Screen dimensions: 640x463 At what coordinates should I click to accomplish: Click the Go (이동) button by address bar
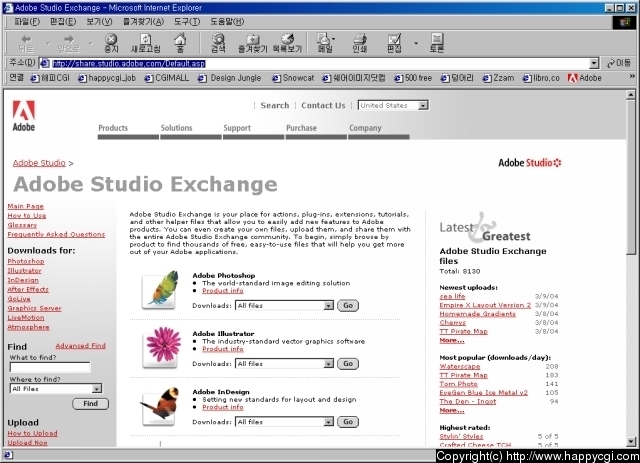pyautogui.click(x=619, y=63)
